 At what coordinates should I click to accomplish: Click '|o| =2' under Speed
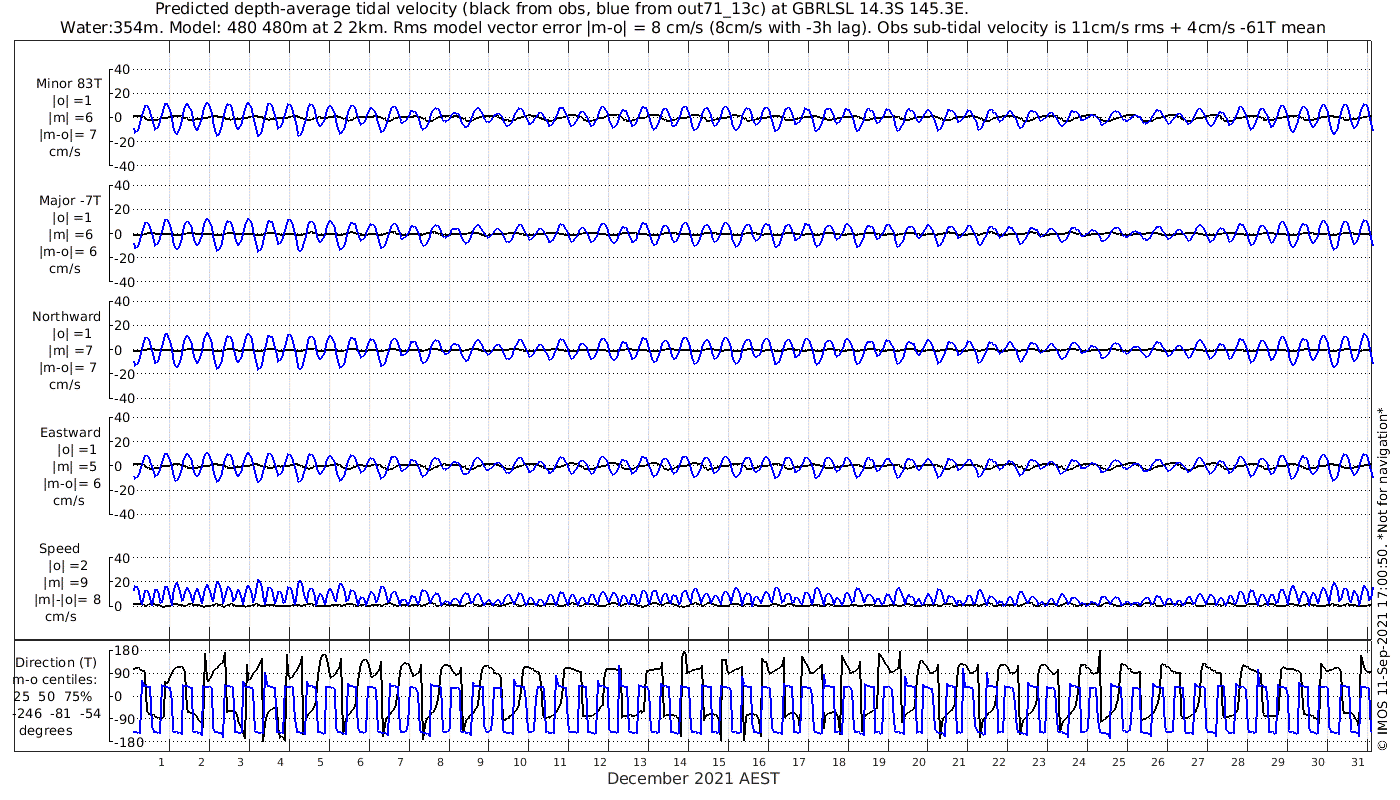(70, 566)
